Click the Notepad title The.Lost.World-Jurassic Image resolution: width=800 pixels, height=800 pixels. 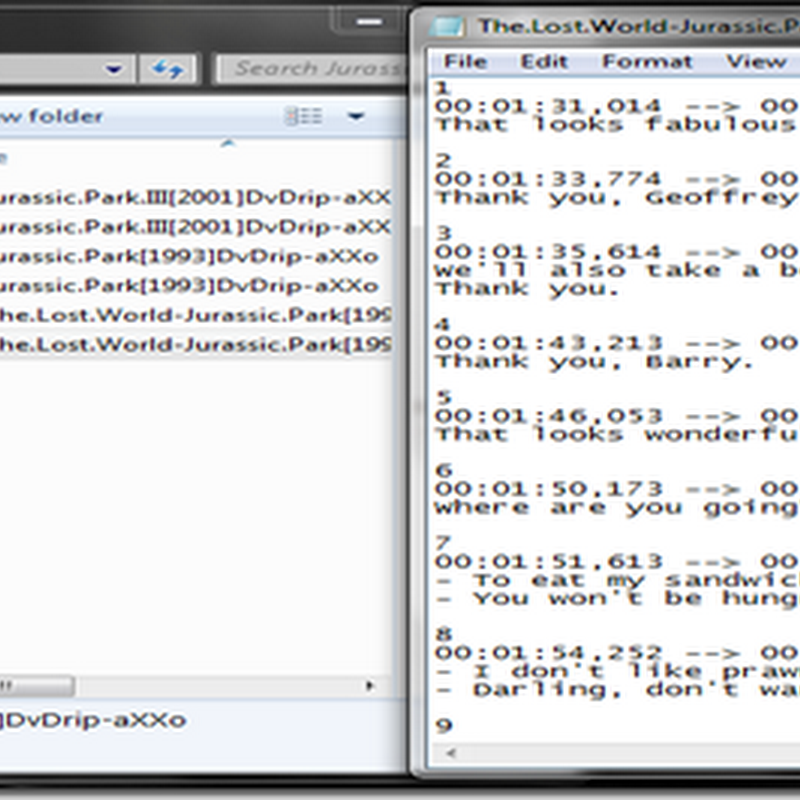click(x=639, y=26)
